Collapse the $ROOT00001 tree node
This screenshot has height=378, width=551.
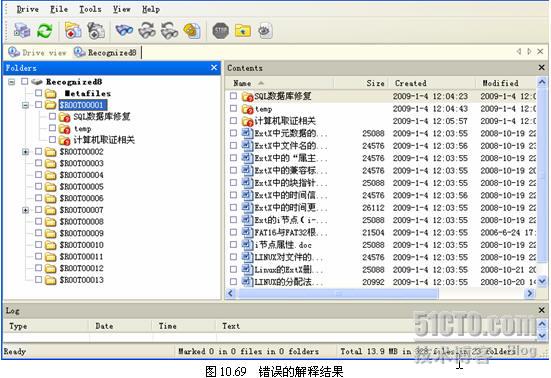[x=25, y=105]
